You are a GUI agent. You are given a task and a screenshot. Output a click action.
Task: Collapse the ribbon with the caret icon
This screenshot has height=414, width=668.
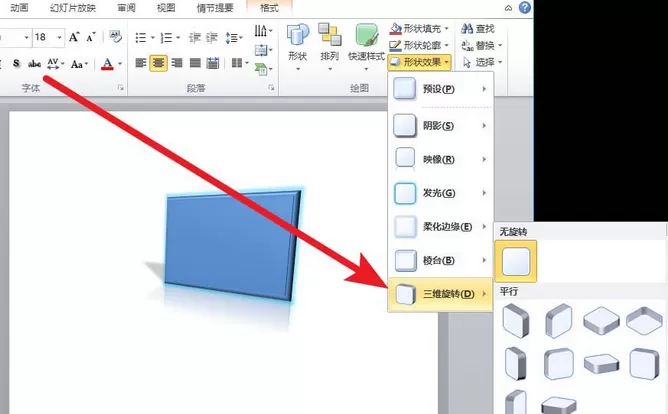(x=508, y=8)
